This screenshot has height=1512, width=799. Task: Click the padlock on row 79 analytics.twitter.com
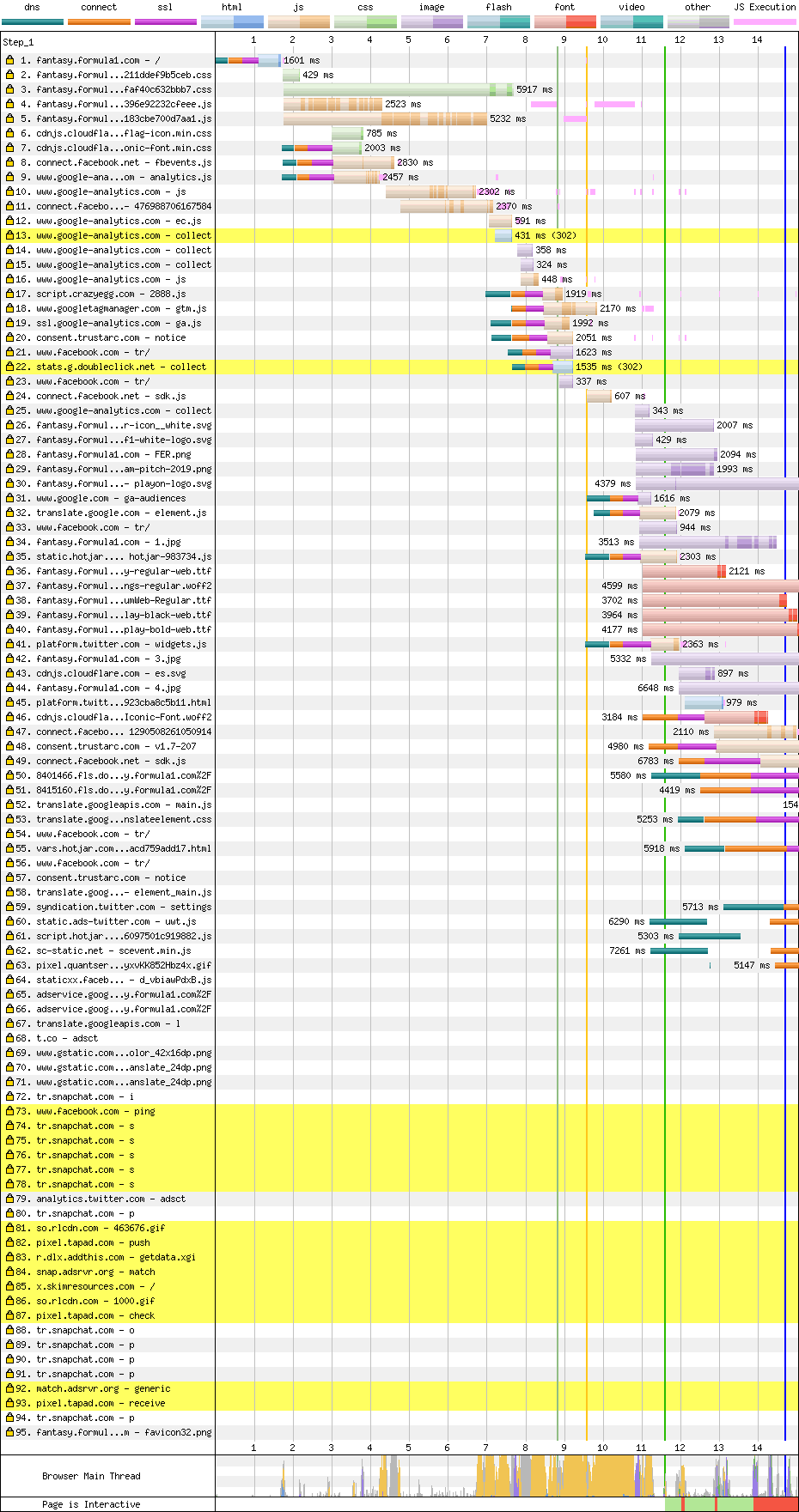point(10,1199)
